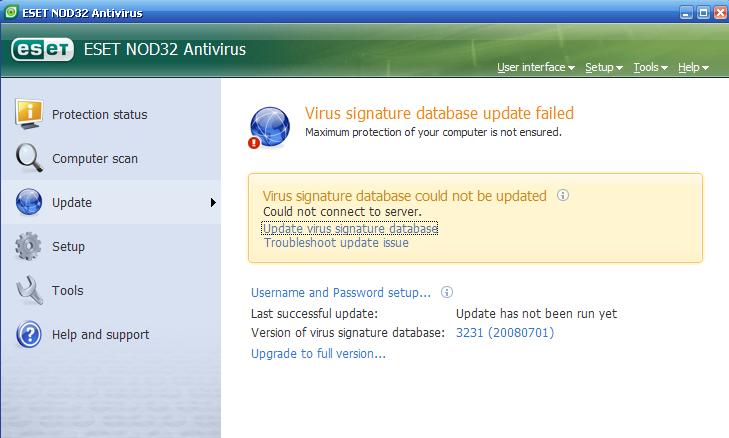Click Update virus signature database link
Image resolution: width=729 pixels, height=438 pixels.
tap(350, 229)
